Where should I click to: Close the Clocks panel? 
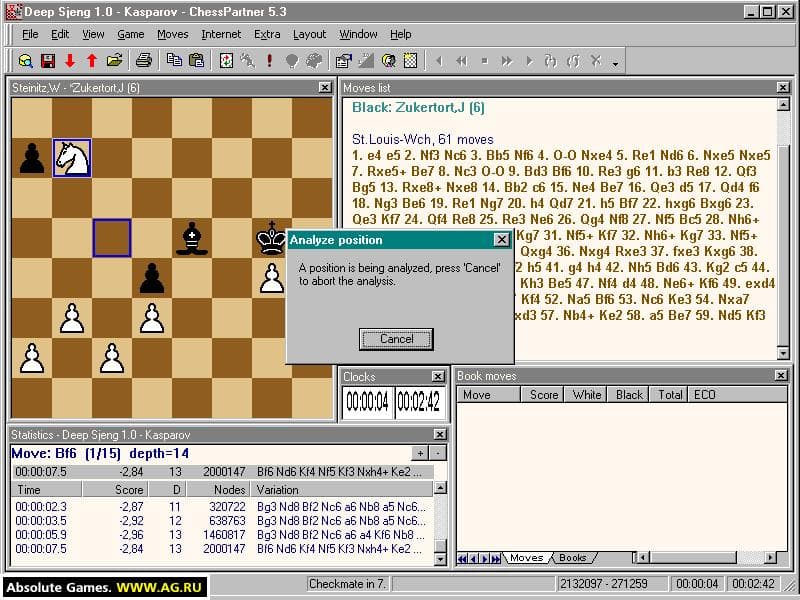click(438, 376)
